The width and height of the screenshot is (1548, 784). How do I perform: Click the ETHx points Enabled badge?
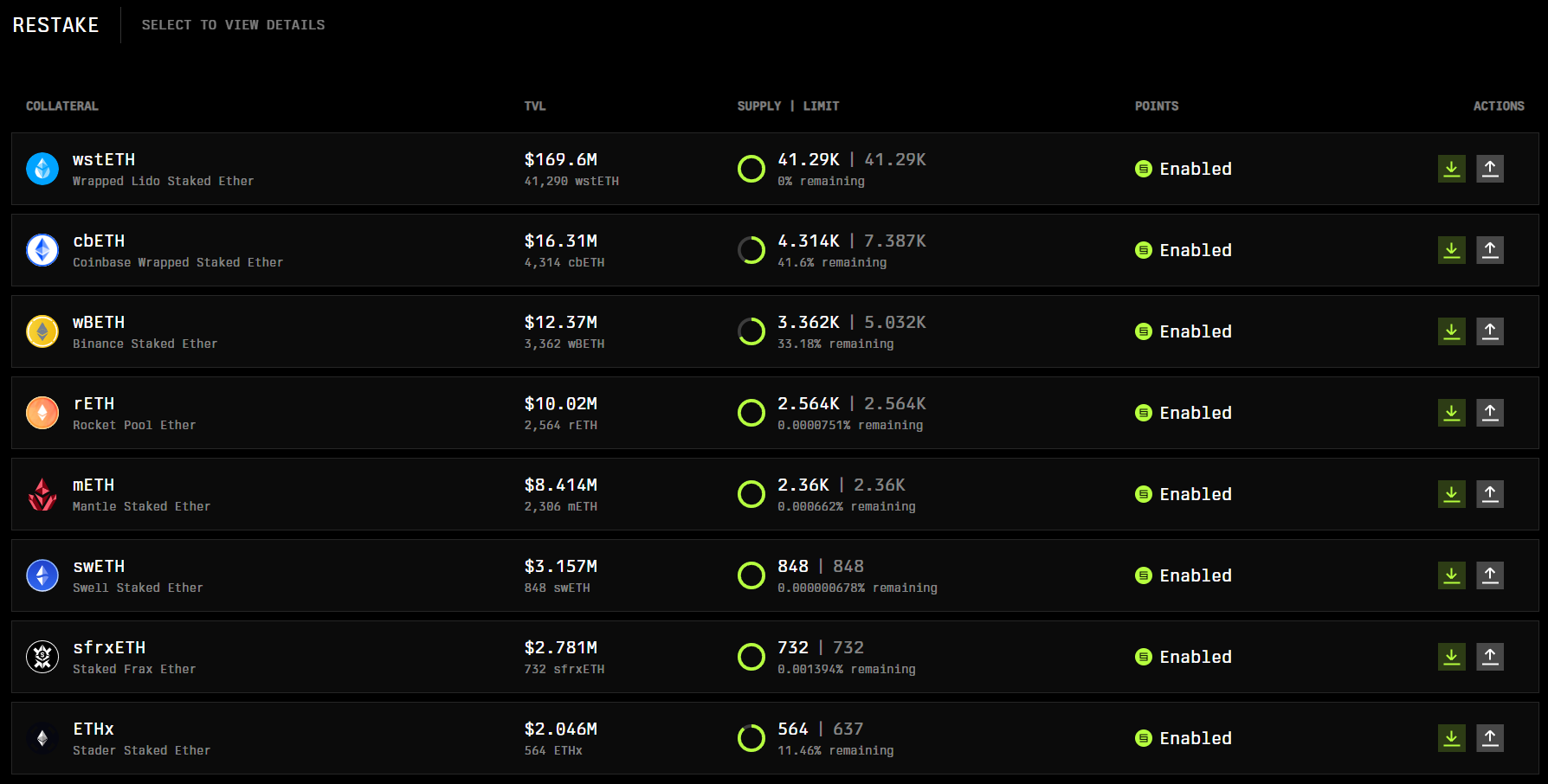(1183, 738)
